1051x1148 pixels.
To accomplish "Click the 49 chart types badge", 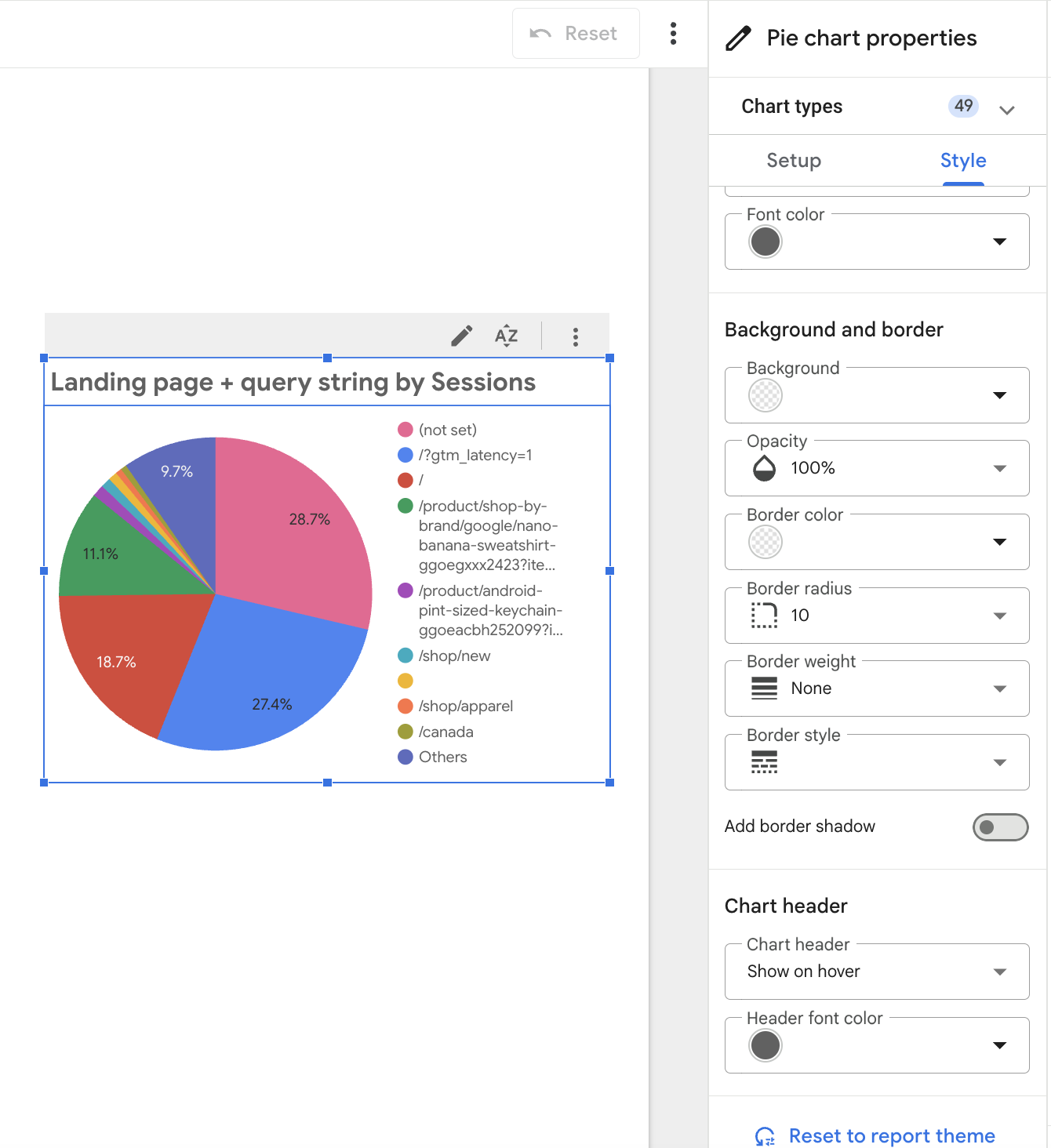I will coord(963,106).
